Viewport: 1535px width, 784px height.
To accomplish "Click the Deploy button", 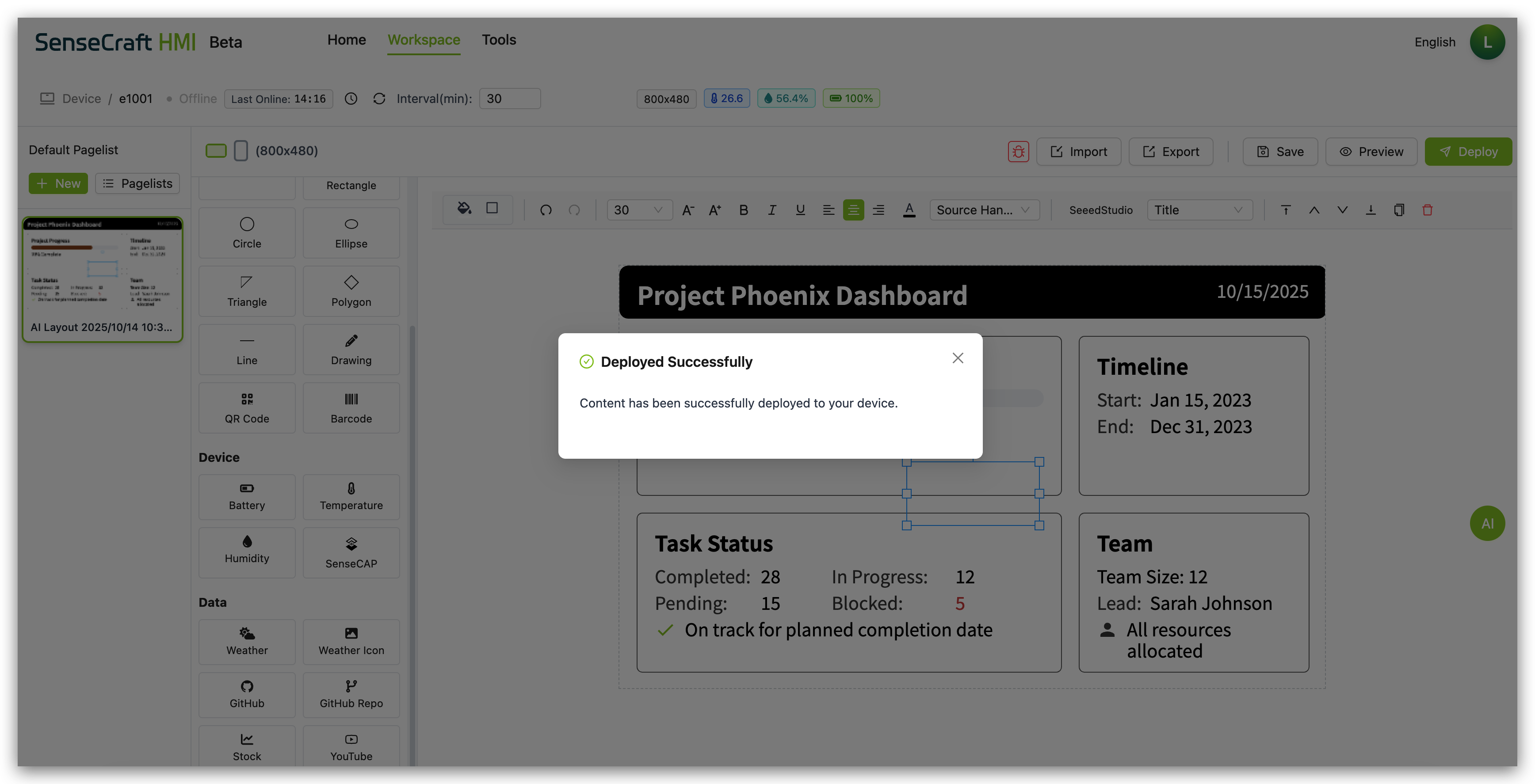I will (1468, 151).
